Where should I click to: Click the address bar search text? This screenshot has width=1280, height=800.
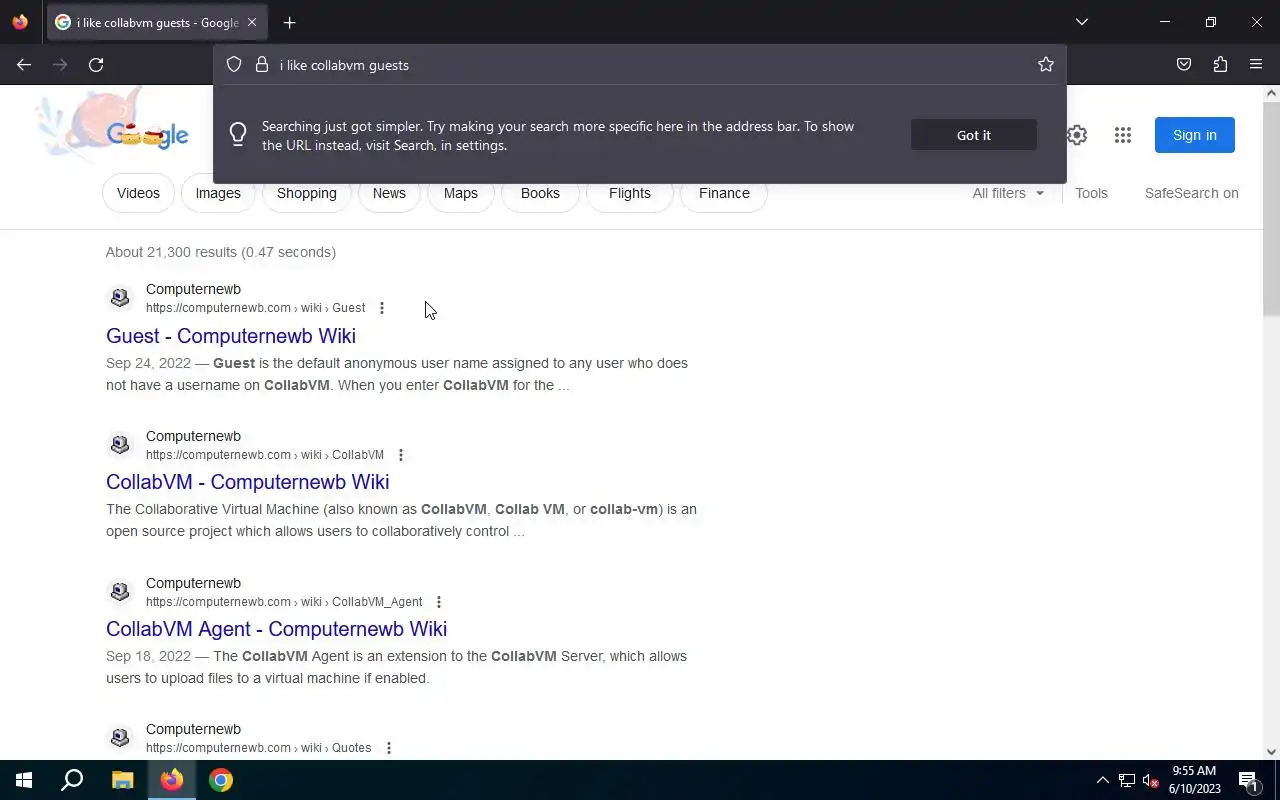[344, 65]
